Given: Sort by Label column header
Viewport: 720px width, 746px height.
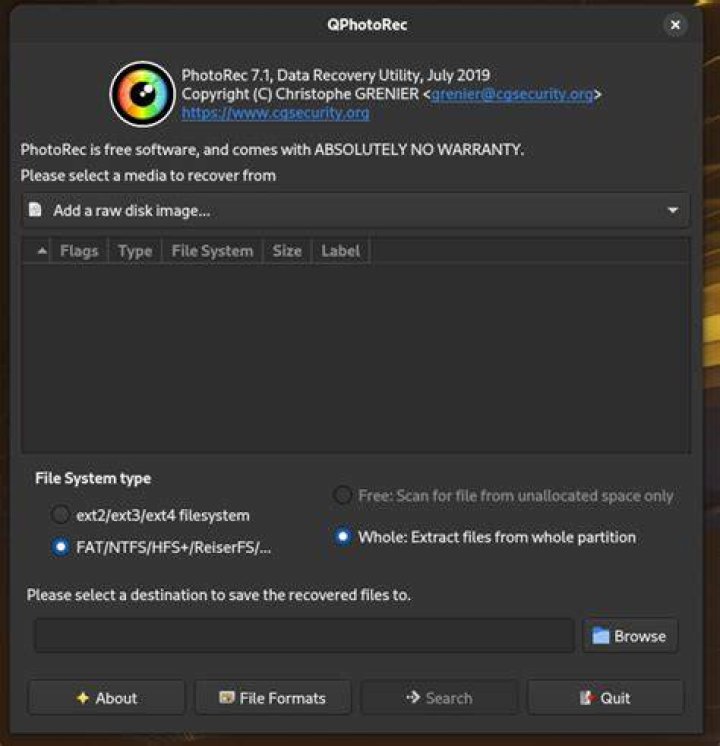Looking at the screenshot, I should click(340, 251).
